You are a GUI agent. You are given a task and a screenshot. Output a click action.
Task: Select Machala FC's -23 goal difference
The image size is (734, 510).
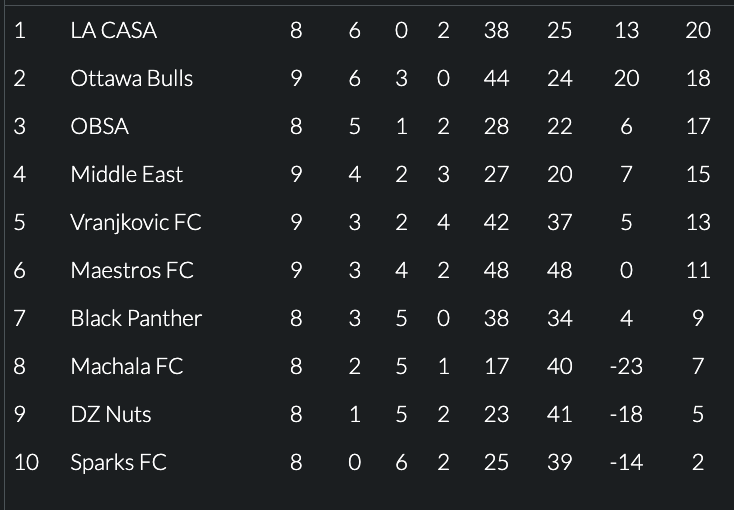626,366
